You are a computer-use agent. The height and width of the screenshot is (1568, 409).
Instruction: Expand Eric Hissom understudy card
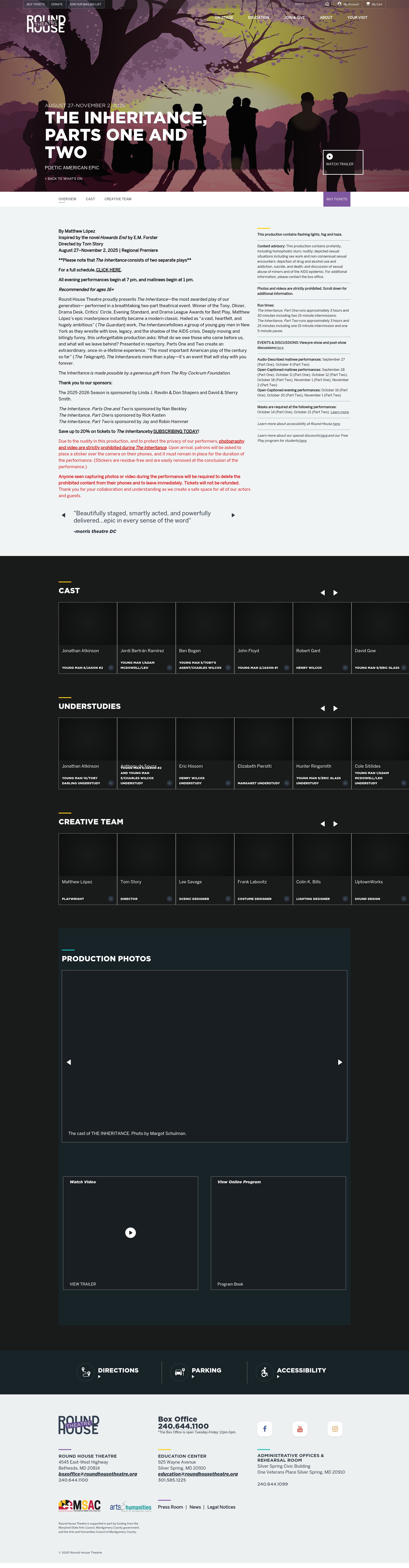pos(228,783)
